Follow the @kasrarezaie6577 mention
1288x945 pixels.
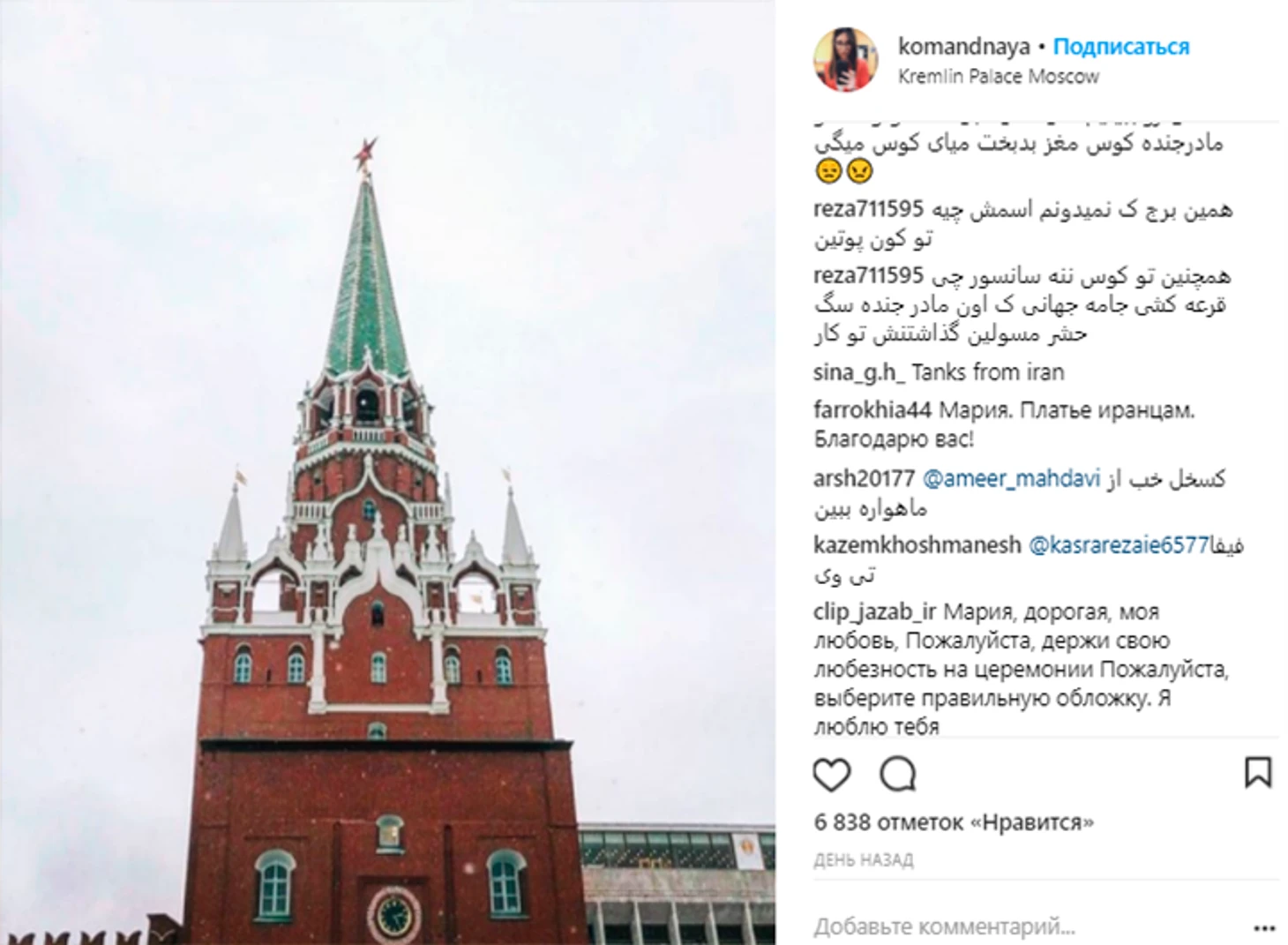tap(1118, 545)
